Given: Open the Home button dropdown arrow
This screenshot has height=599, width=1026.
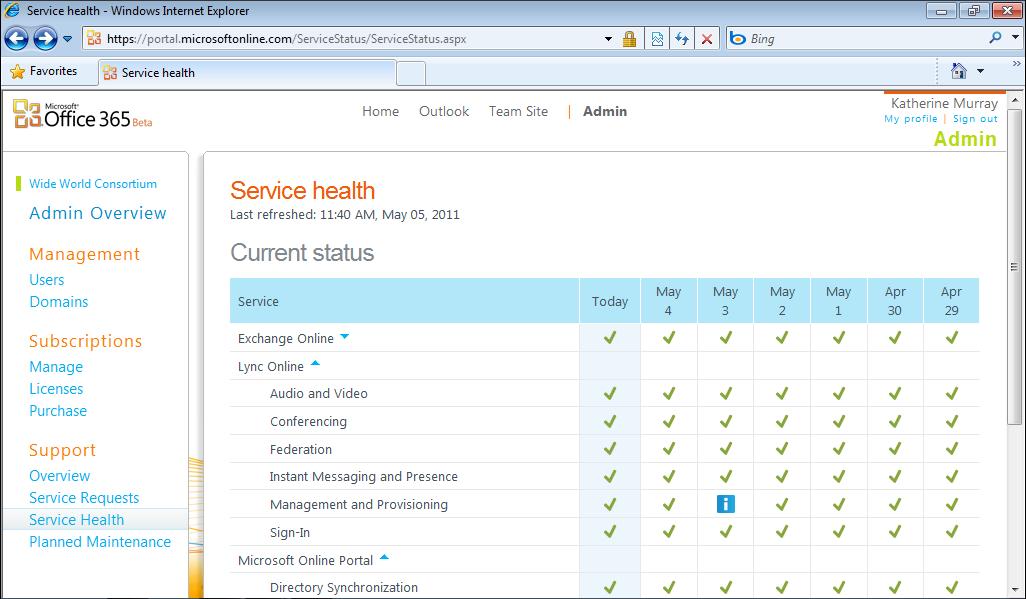Looking at the screenshot, I should [x=980, y=71].
